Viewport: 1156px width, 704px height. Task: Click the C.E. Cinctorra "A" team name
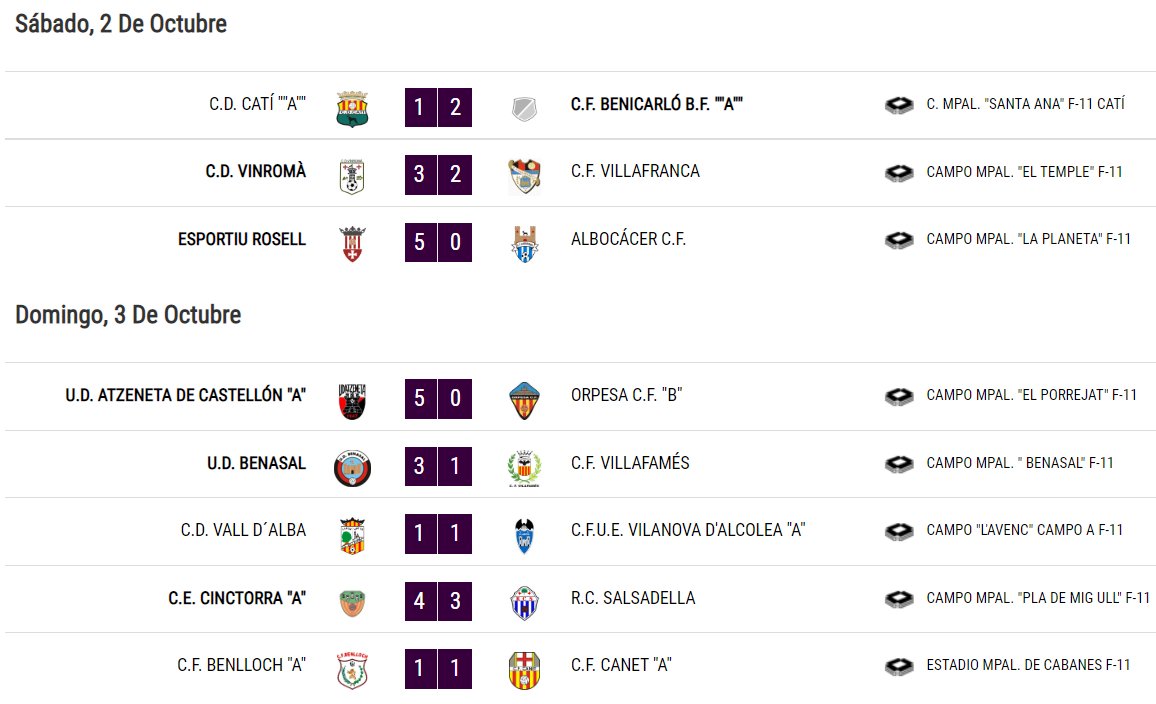point(237,598)
